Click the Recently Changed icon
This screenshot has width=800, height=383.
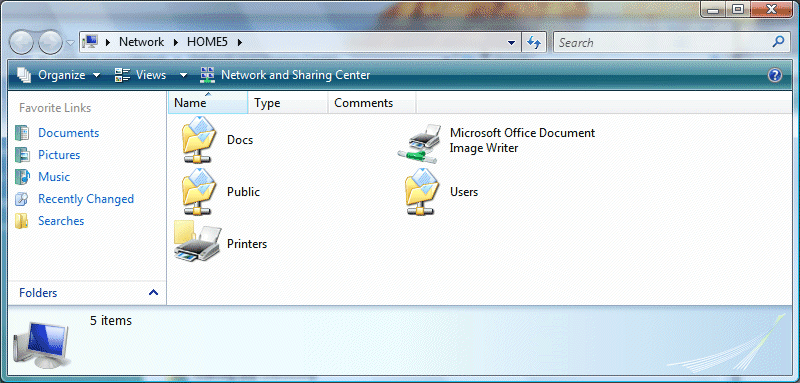(x=22, y=199)
